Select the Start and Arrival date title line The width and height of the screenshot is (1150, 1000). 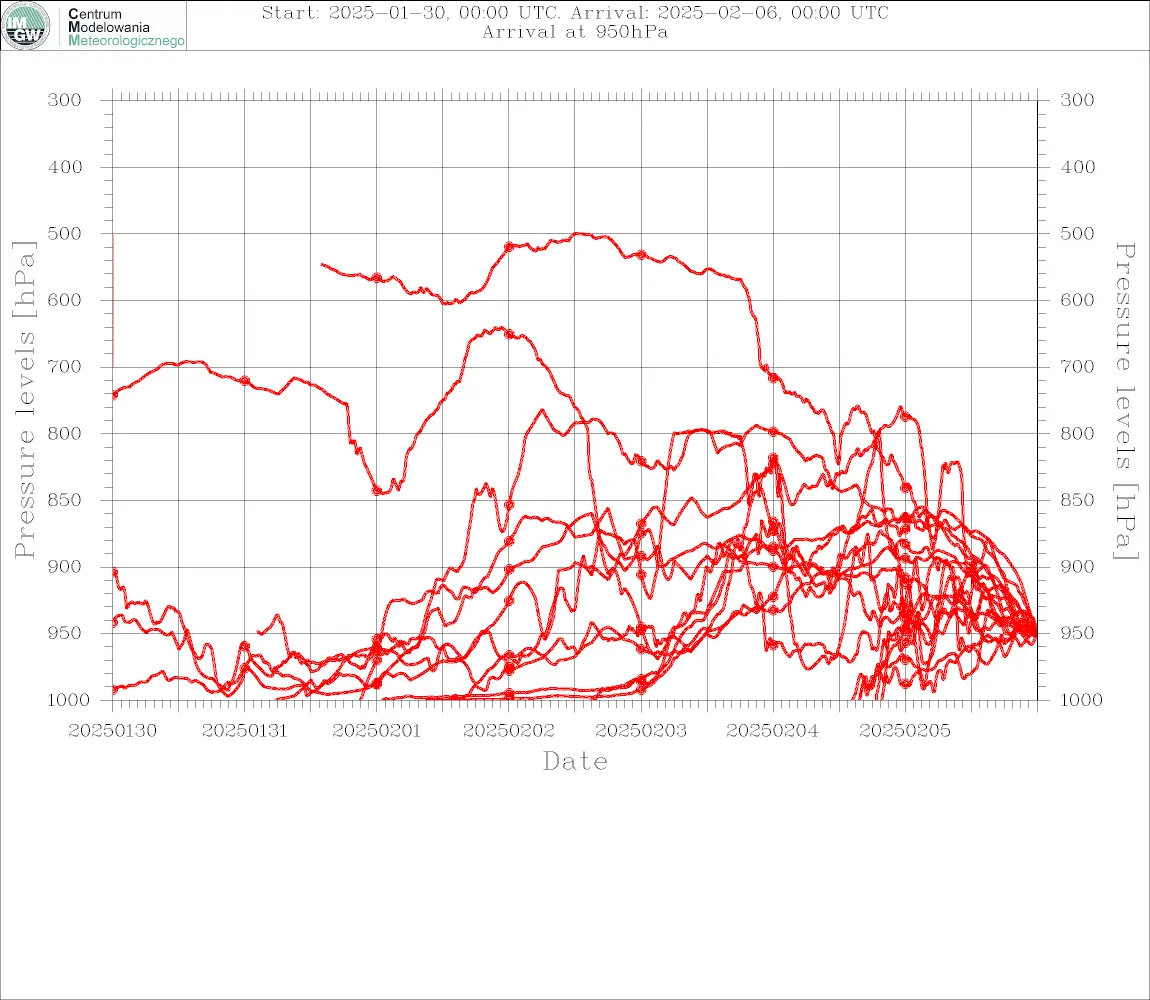(x=575, y=13)
